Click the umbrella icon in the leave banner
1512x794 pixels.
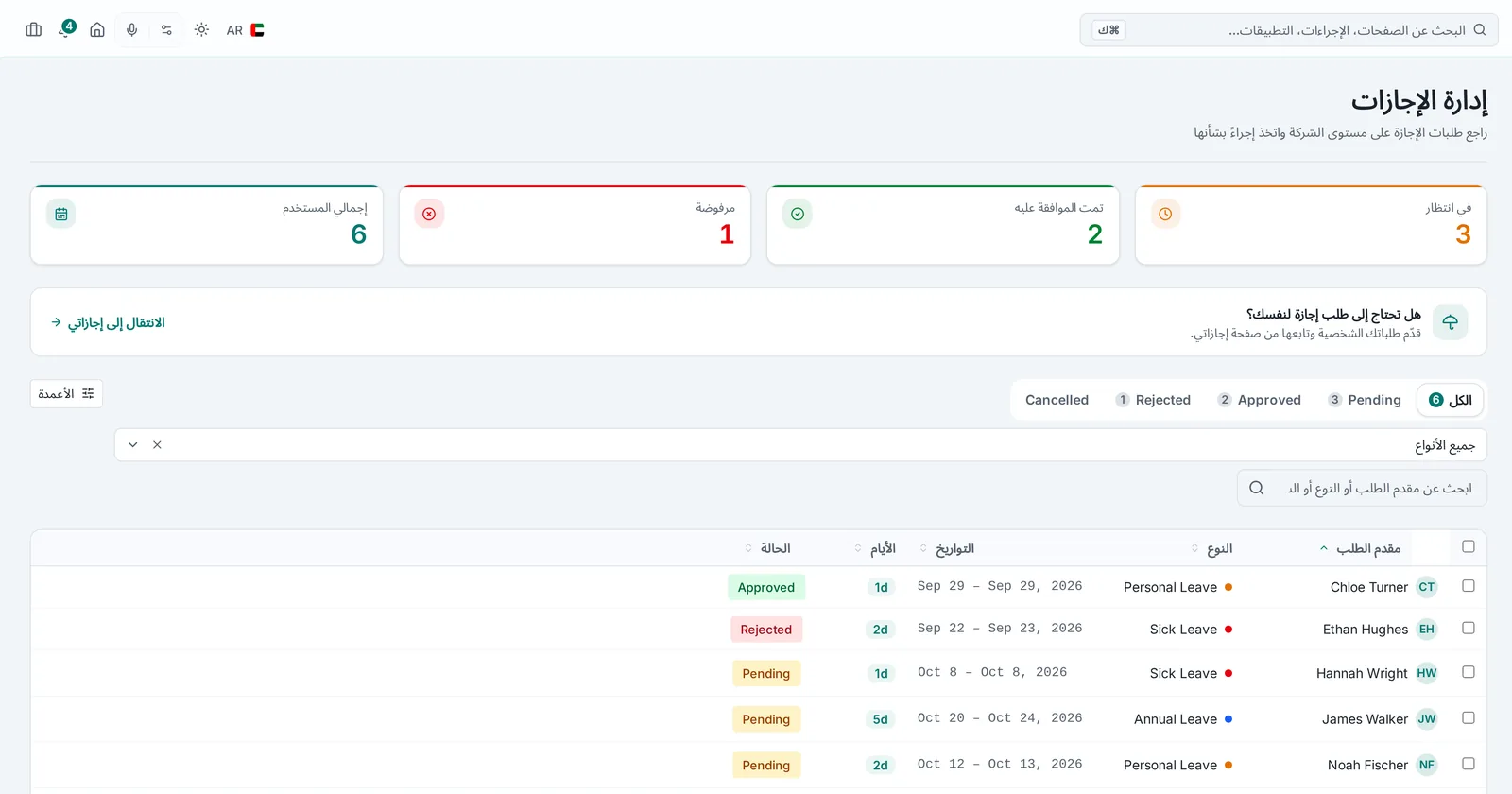[x=1451, y=322]
